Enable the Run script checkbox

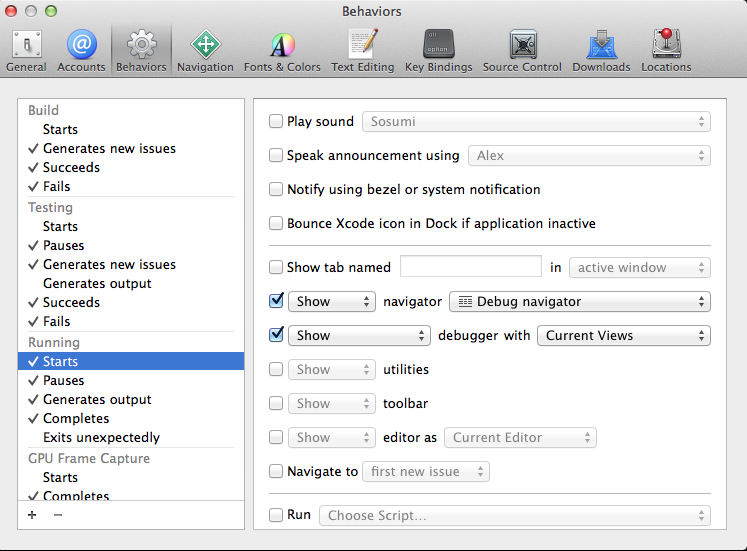tap(276, 515)
